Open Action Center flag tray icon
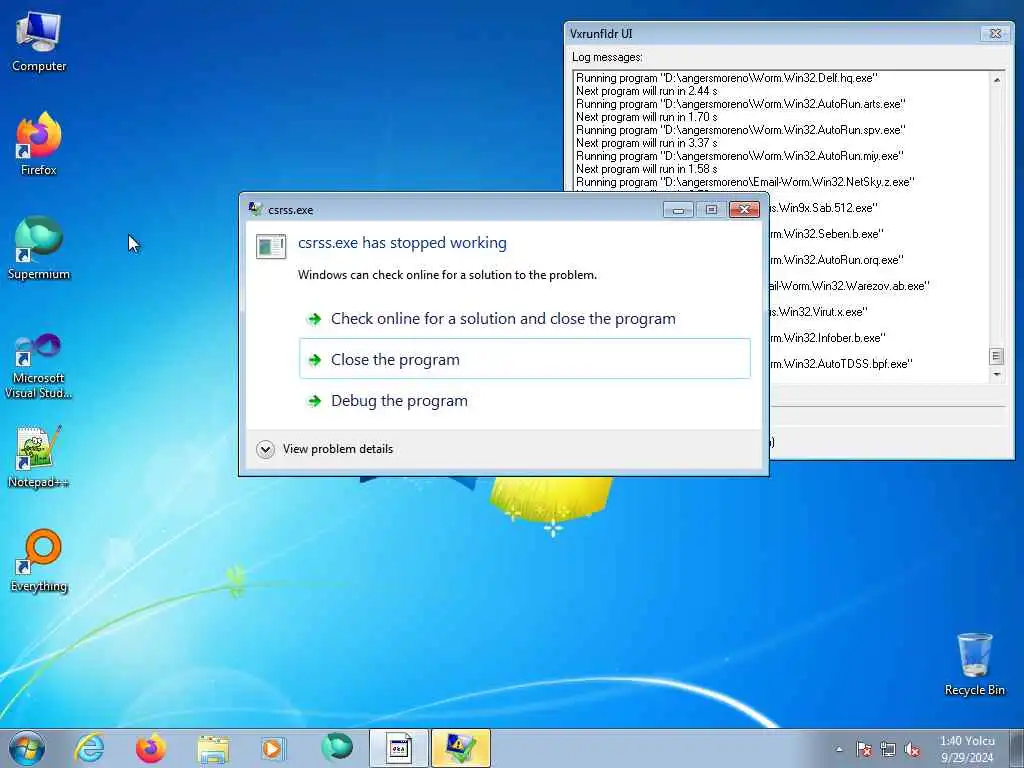This screenshot has width=1024, height=768. pos(864,749)
